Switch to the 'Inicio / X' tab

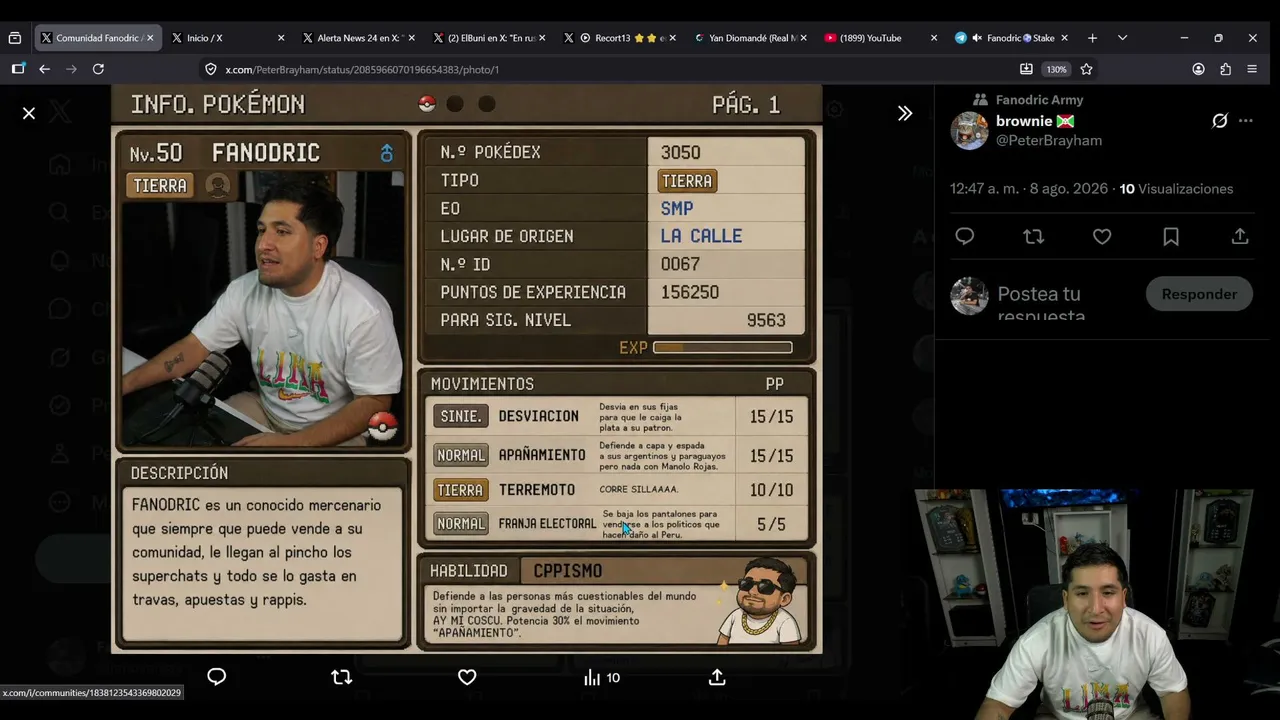coord(229,38)
